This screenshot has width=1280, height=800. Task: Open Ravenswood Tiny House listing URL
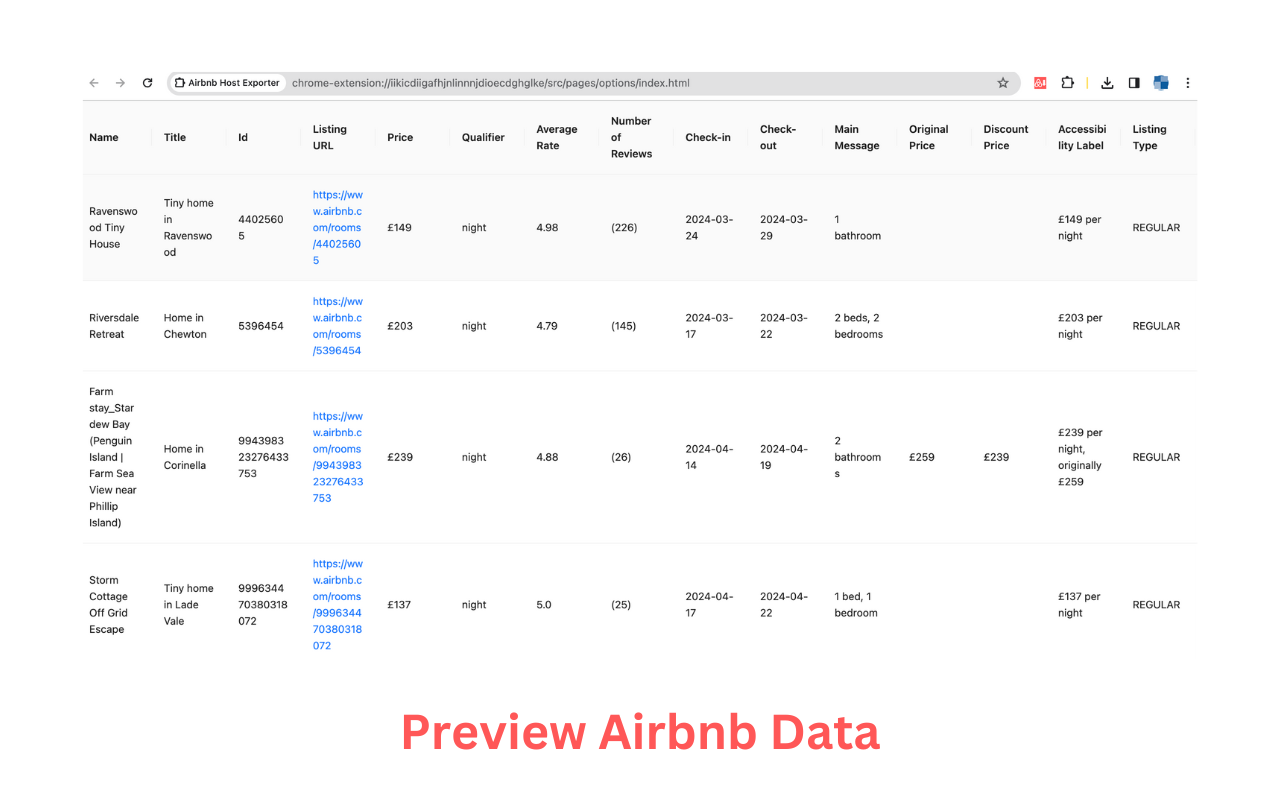click(337, 228)
